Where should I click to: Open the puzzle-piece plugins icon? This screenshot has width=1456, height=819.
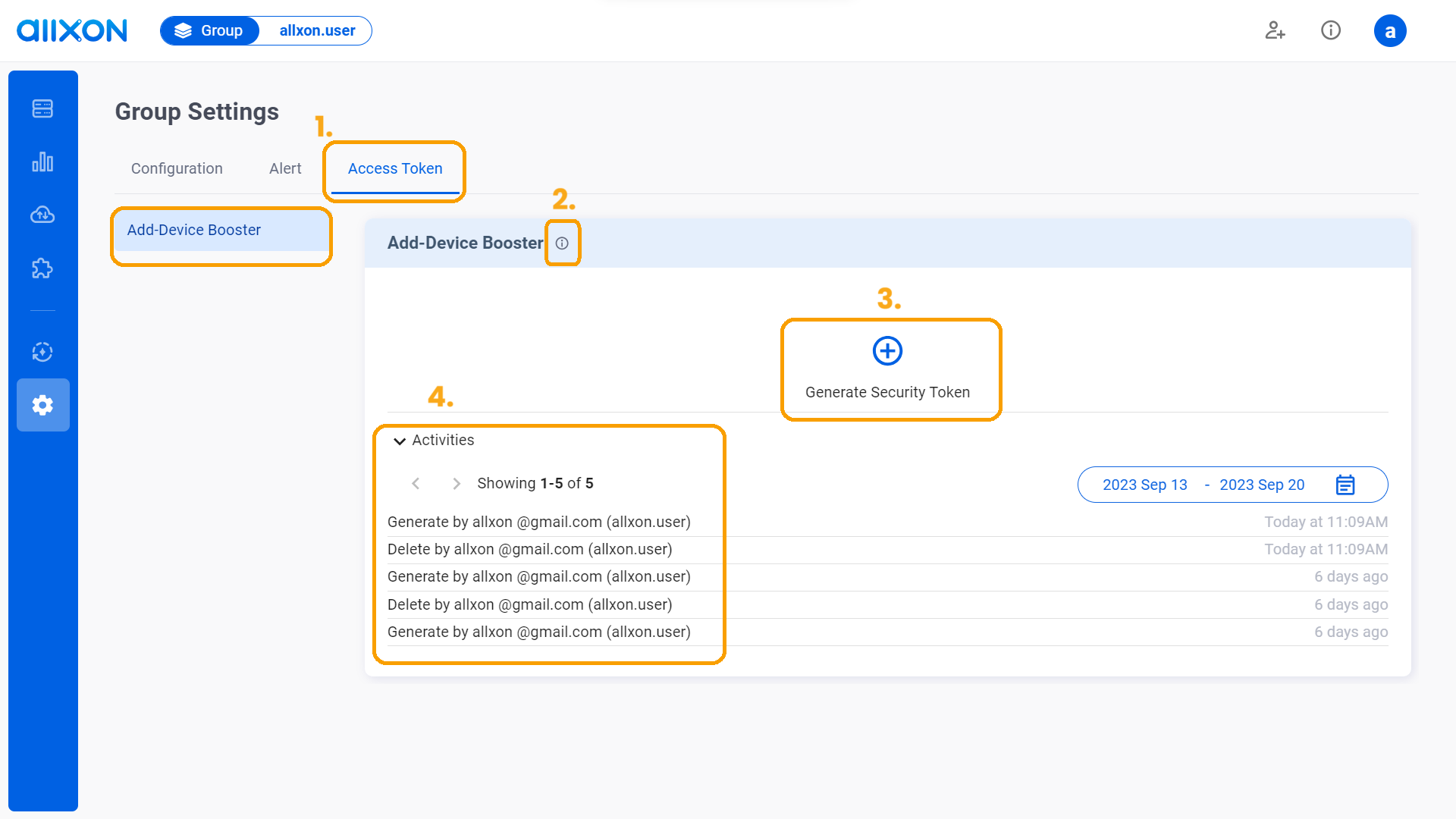42,268
